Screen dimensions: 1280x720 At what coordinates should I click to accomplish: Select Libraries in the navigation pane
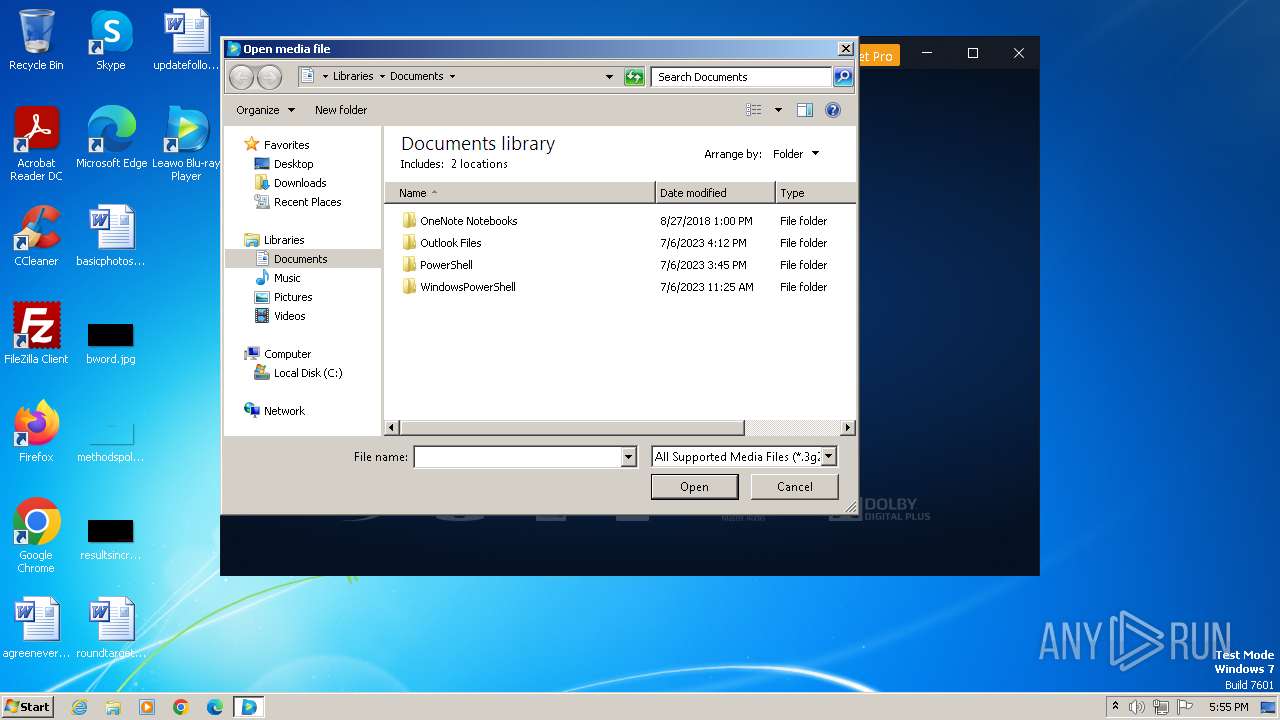pos(284,240)
